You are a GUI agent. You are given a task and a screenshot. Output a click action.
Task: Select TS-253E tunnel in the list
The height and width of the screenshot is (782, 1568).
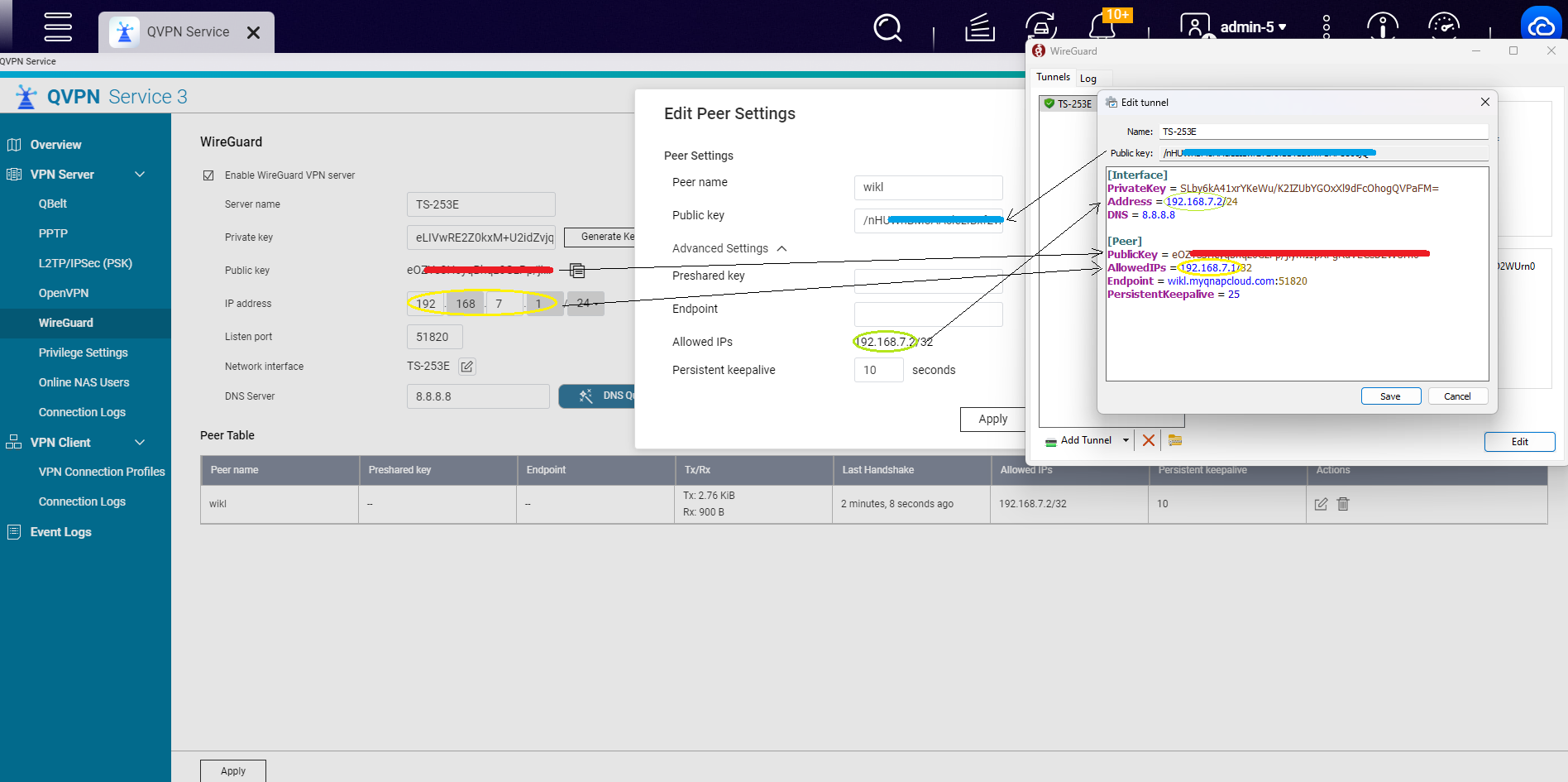pos(1068,103)
